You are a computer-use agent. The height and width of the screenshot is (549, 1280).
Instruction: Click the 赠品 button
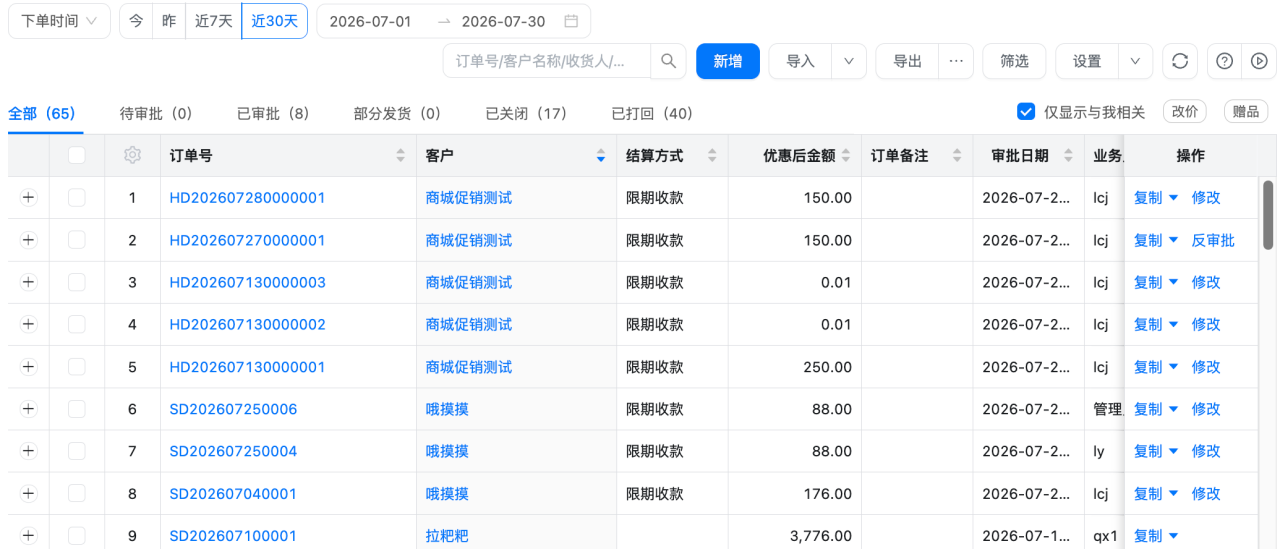[1246, 111]
